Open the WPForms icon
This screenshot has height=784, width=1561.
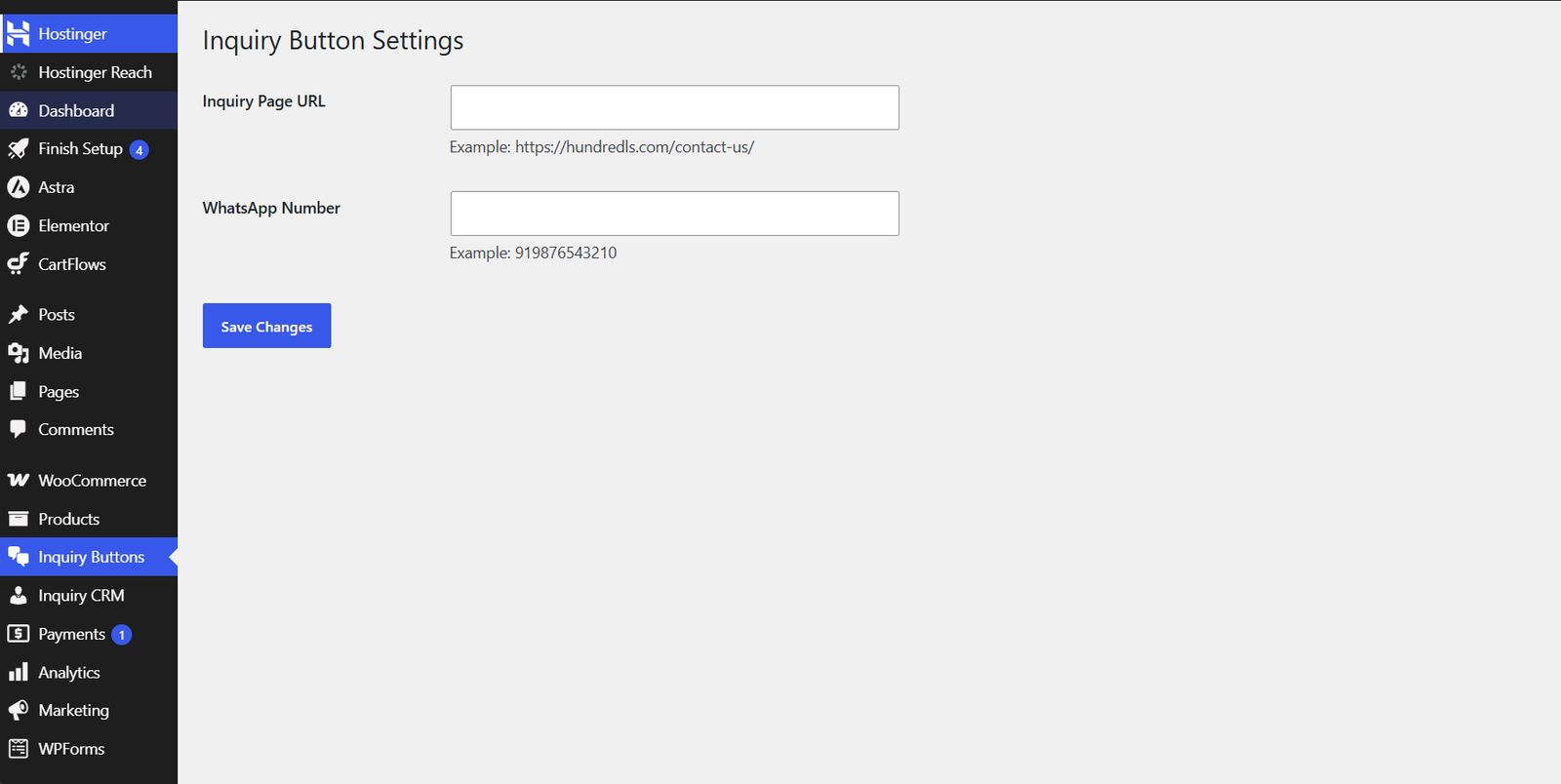click(x=18, y=749)
